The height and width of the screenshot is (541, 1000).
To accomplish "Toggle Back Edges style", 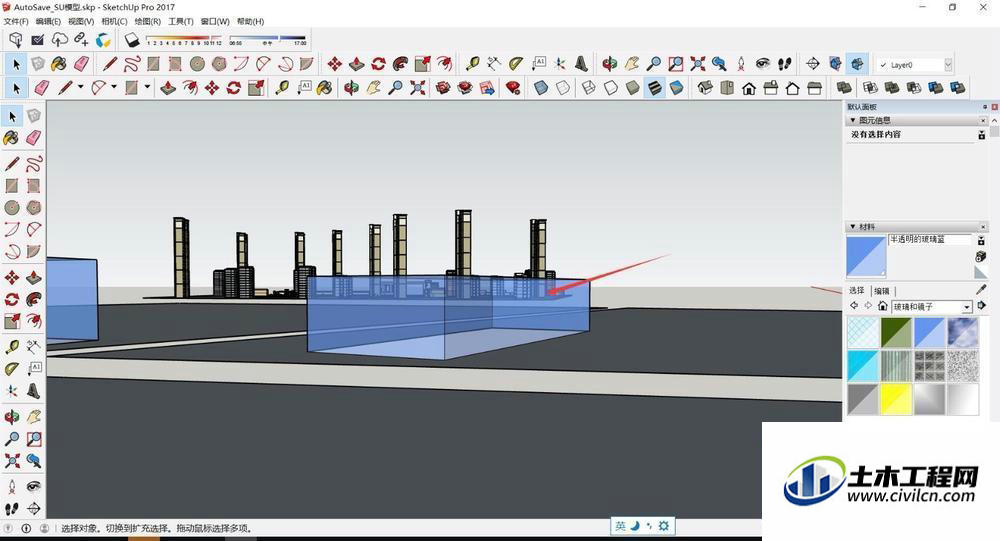I will coord(562,87).
